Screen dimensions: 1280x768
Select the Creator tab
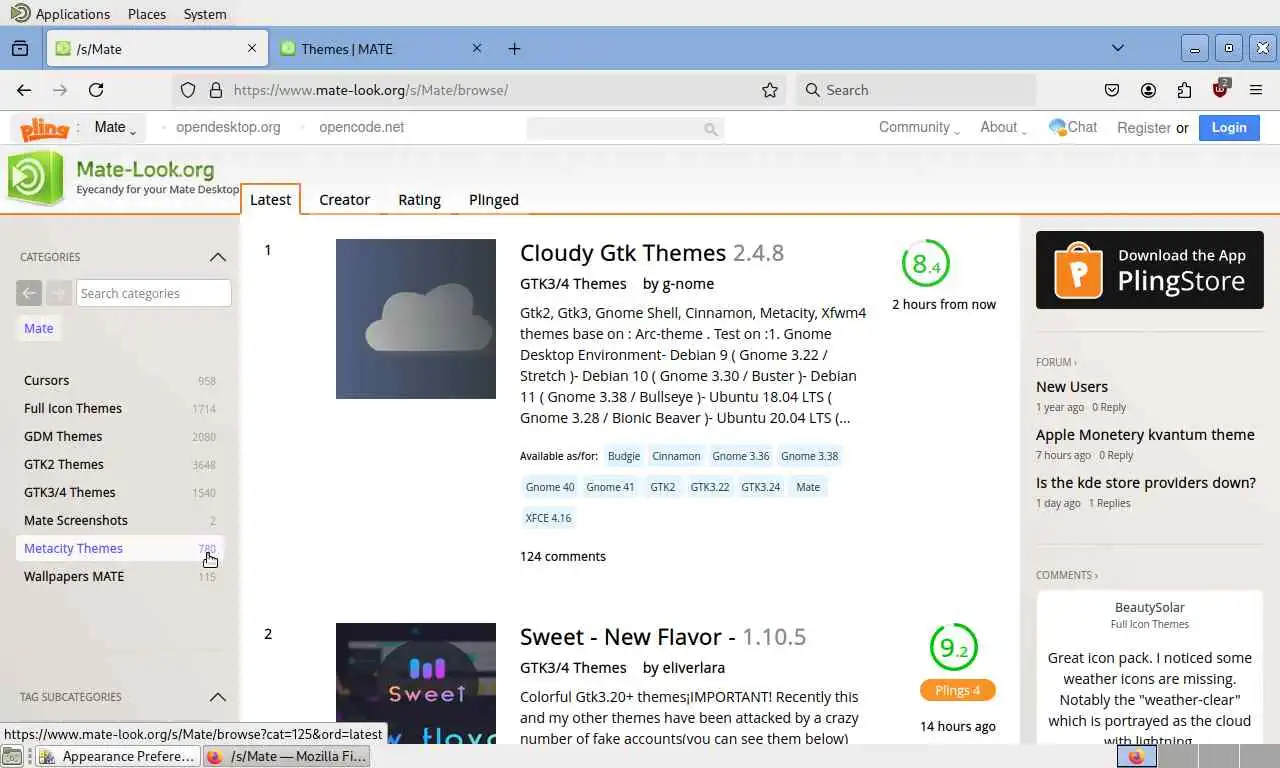(x=344, y=199)
